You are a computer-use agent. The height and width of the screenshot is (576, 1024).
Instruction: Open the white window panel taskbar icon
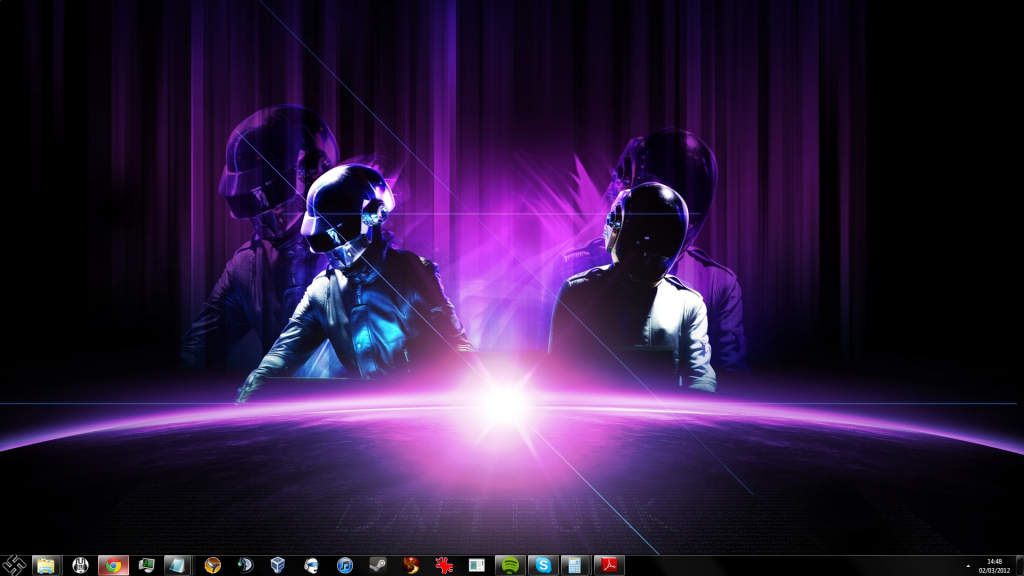(477, 566)
